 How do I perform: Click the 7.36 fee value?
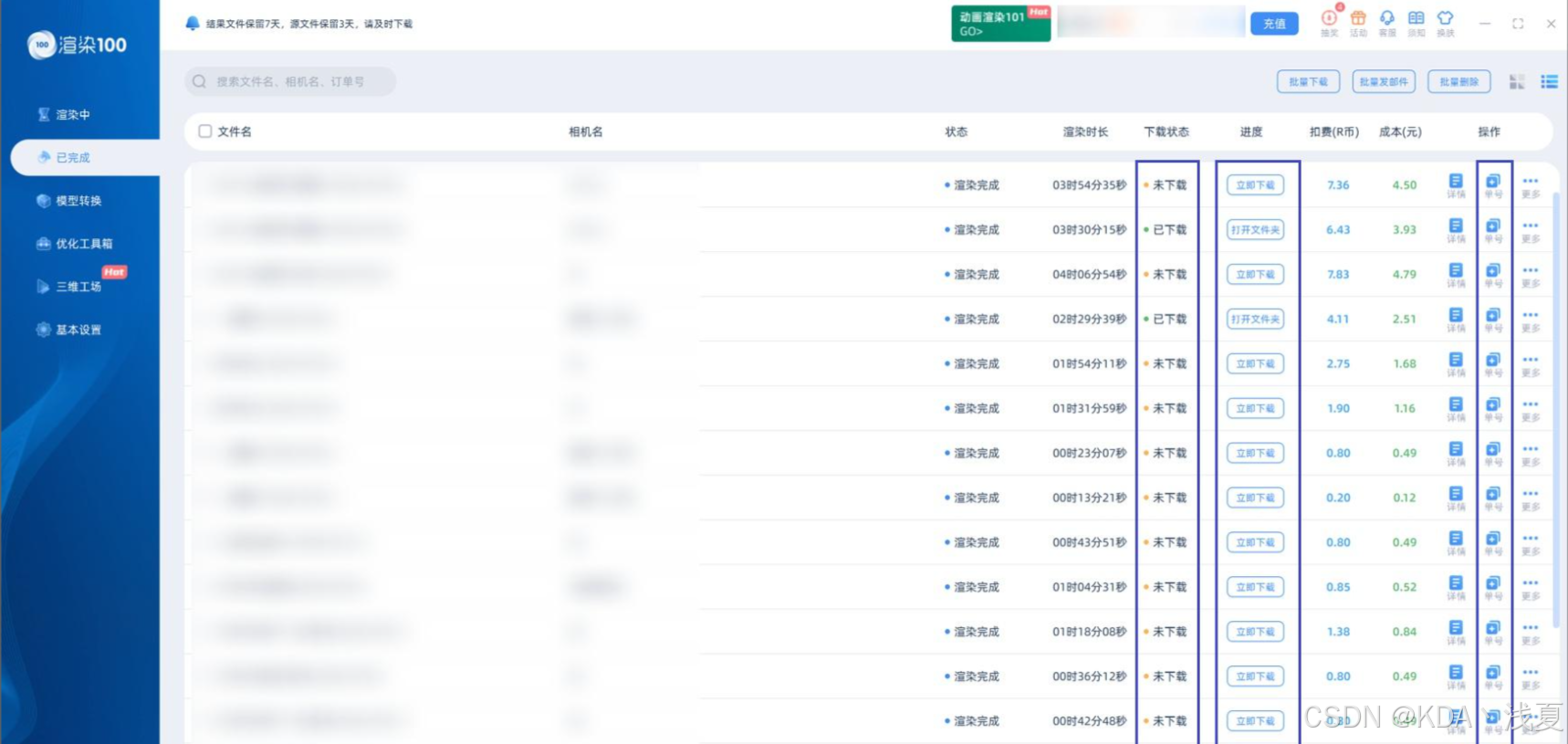click(1338, 185)
